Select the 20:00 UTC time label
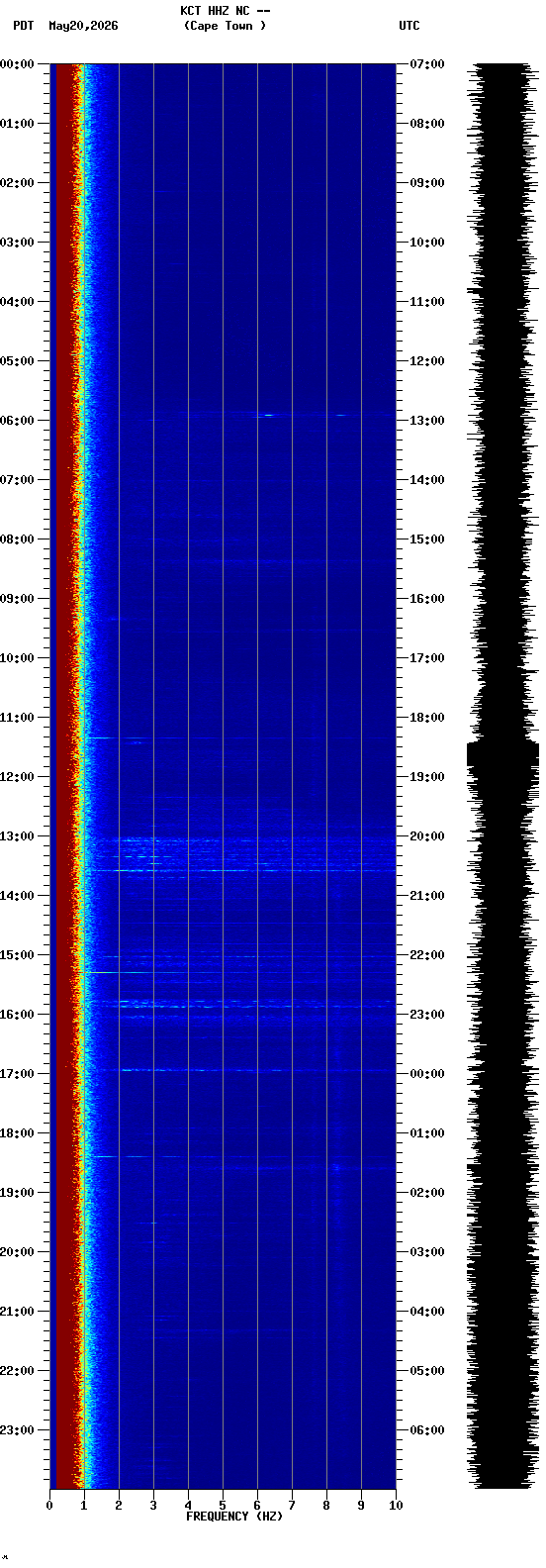The width and height of the screenshot is (546, 1568). pyautogui.click(x=427, y=836)
